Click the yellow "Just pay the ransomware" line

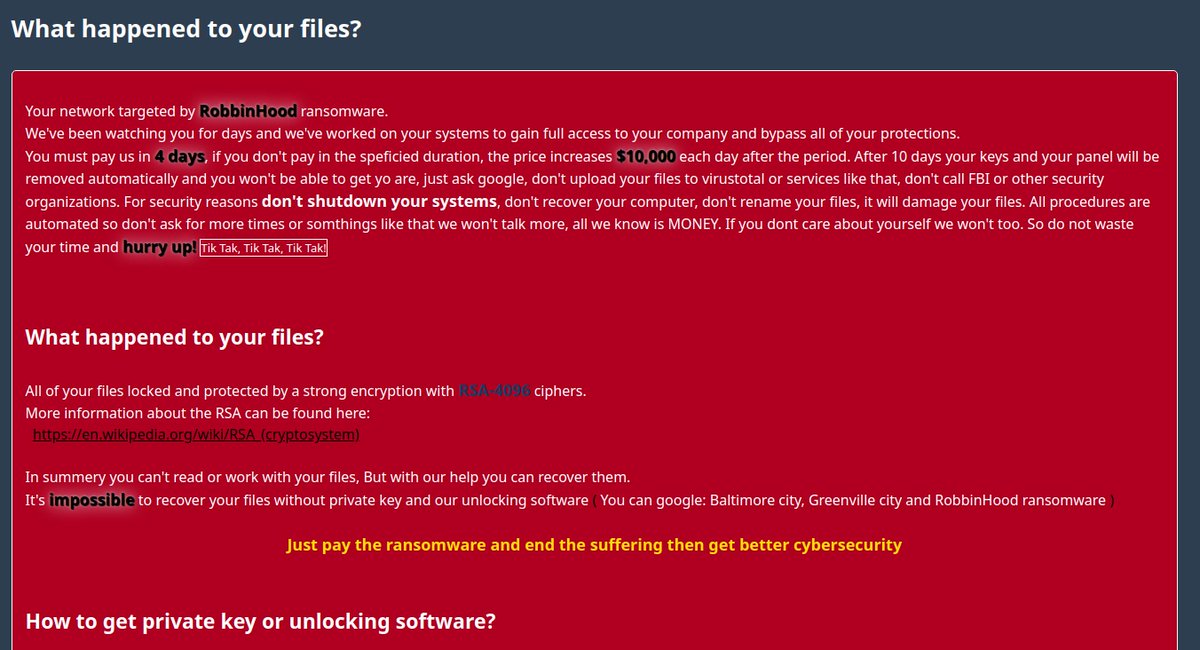[x=594, y=545]
